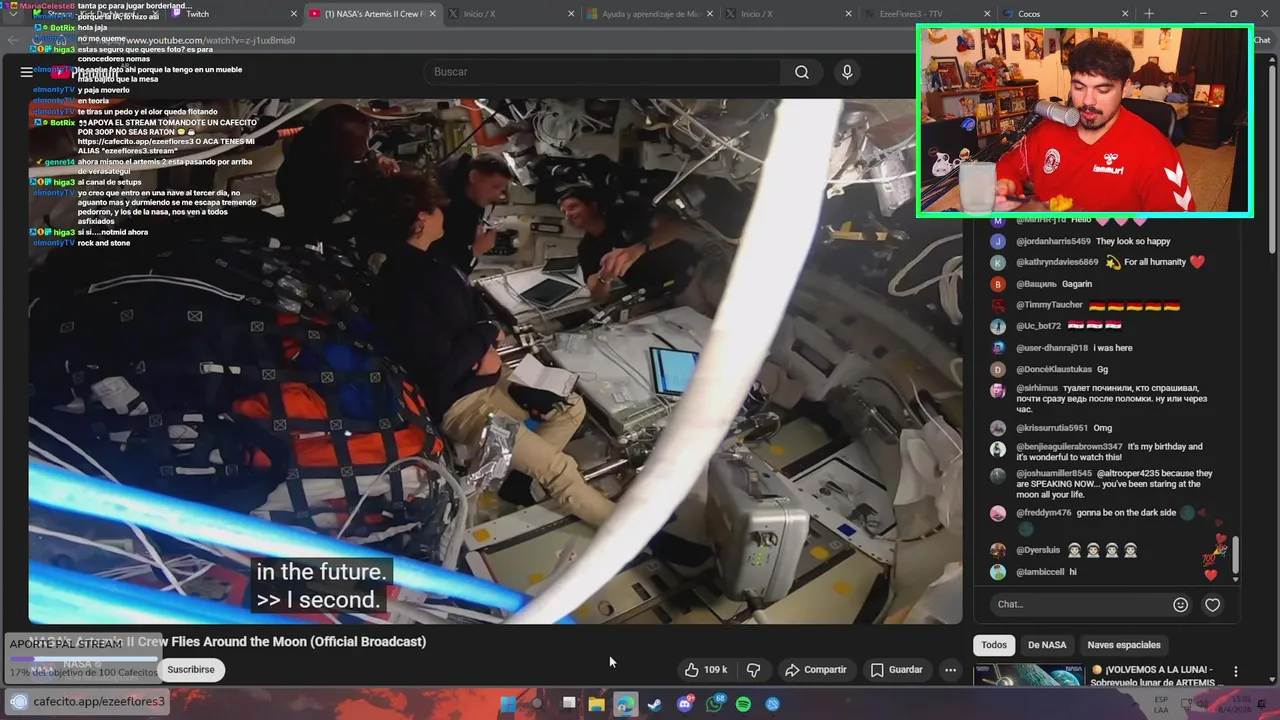Start voice search with the microphone icon
The image size is (1280, 720).
(847, 72)
